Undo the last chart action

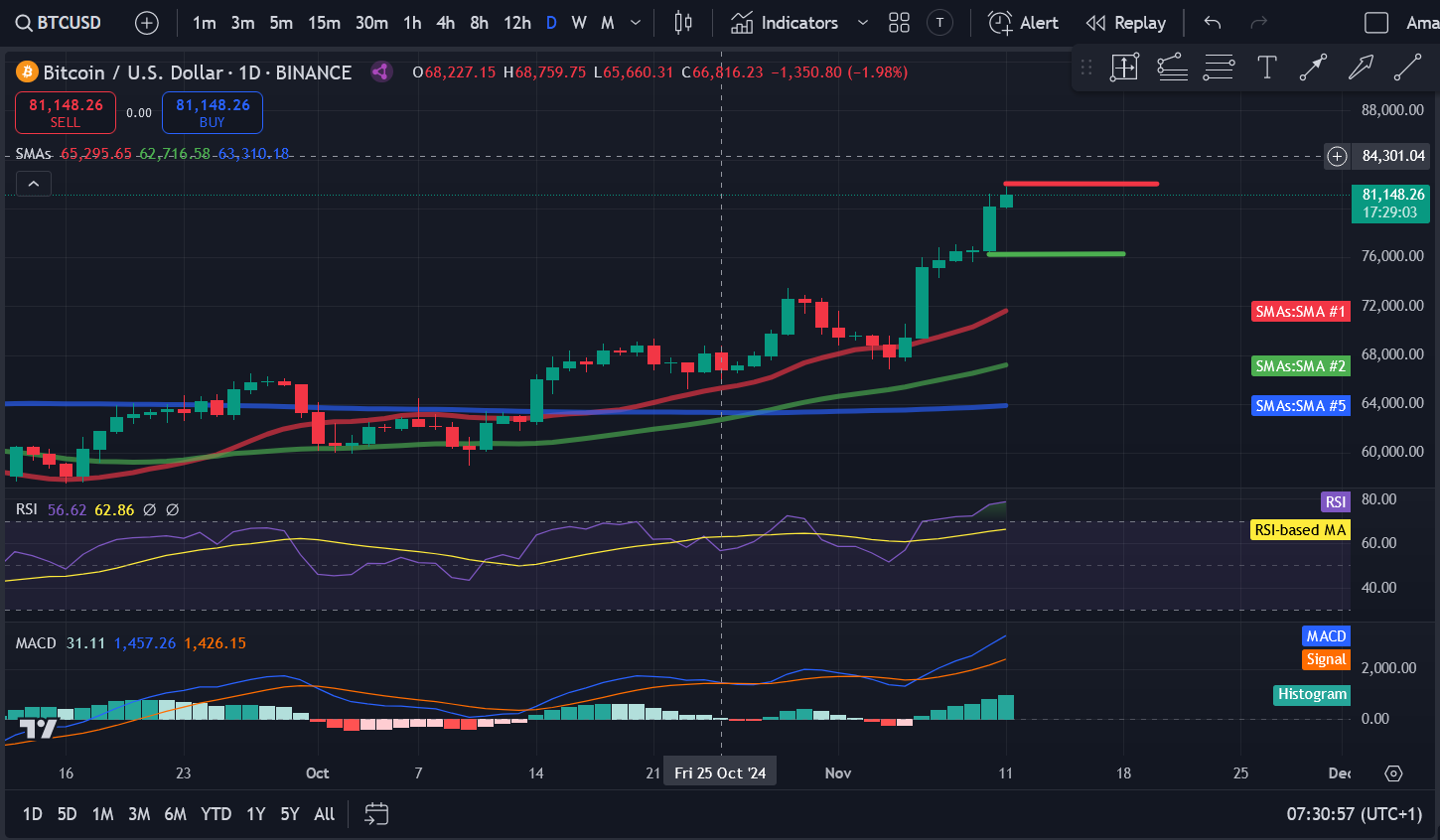click(x=1213, y=23)
